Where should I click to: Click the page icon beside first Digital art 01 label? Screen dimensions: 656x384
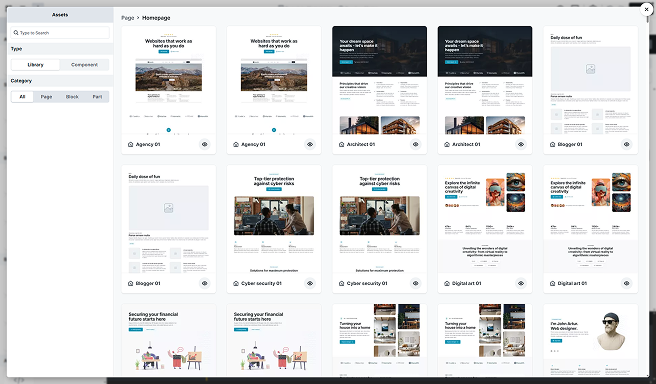click(447, 283)
